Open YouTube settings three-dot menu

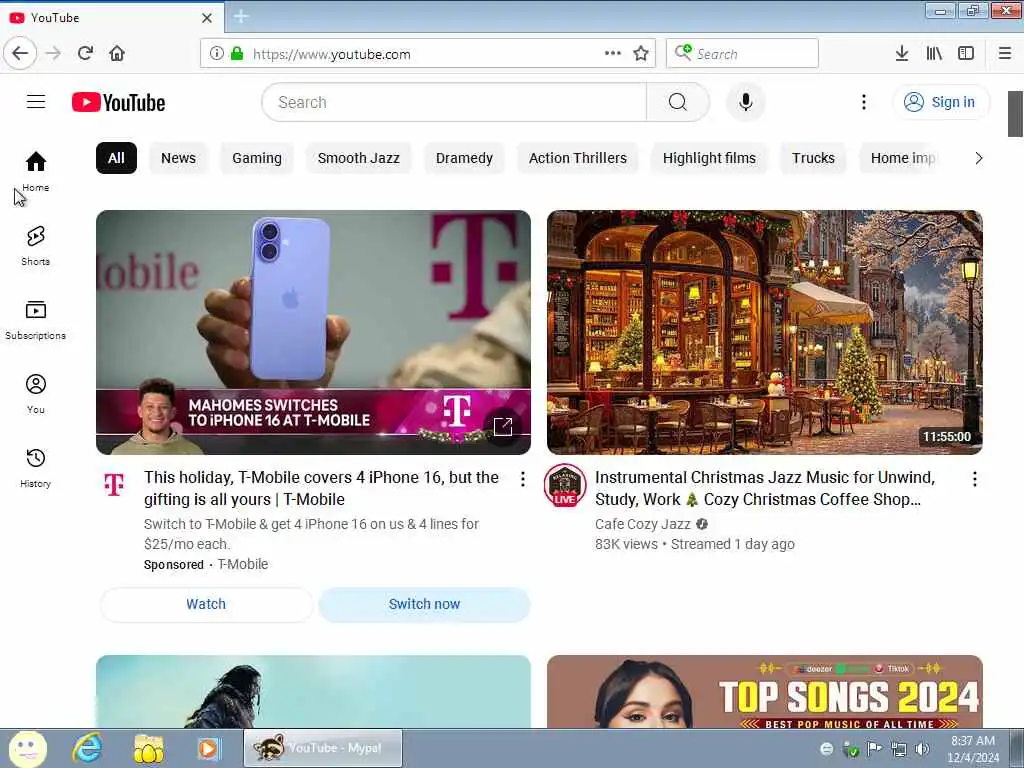click(863, 102)
